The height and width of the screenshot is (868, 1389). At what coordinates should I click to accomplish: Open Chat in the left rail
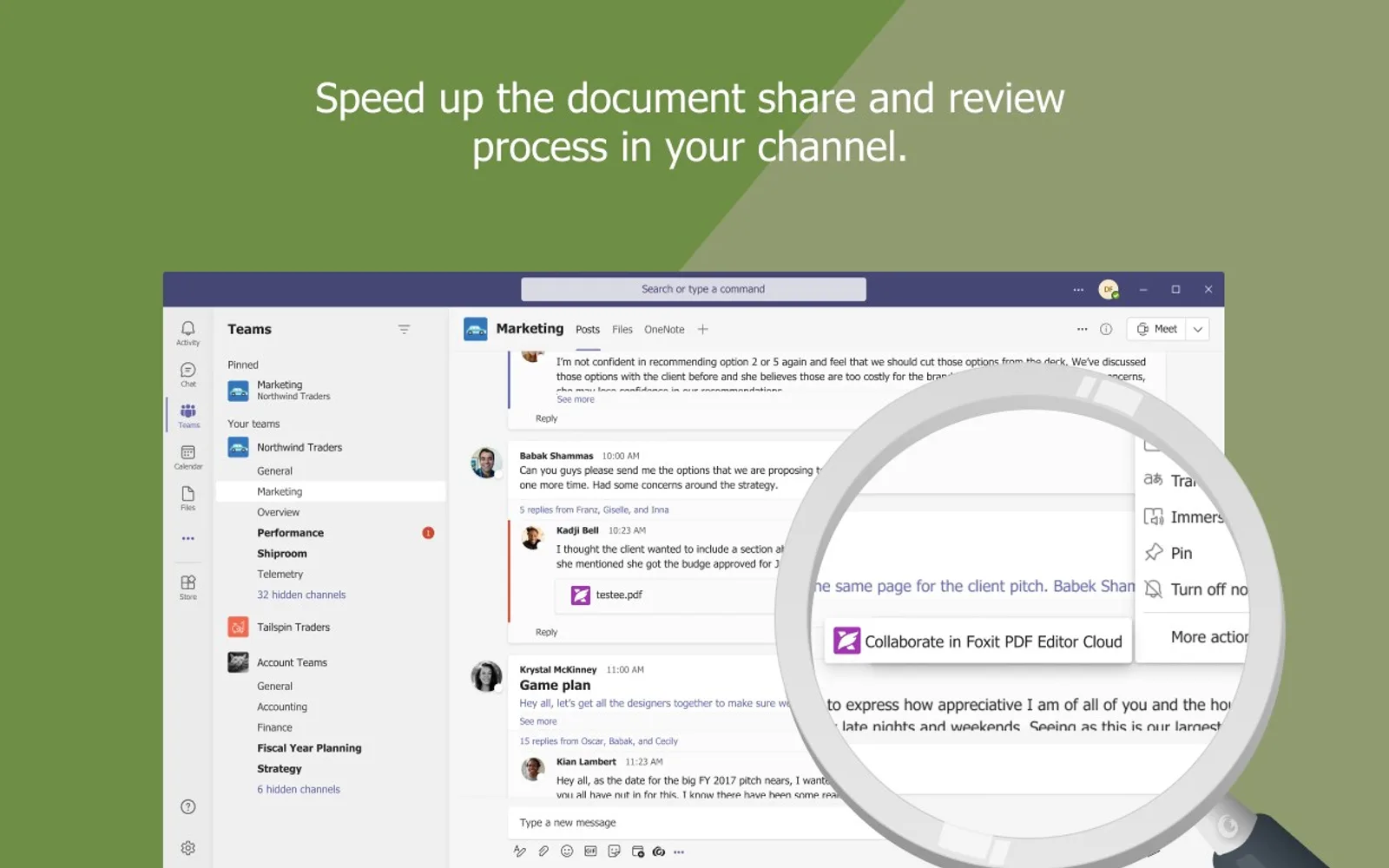[188, 374]
